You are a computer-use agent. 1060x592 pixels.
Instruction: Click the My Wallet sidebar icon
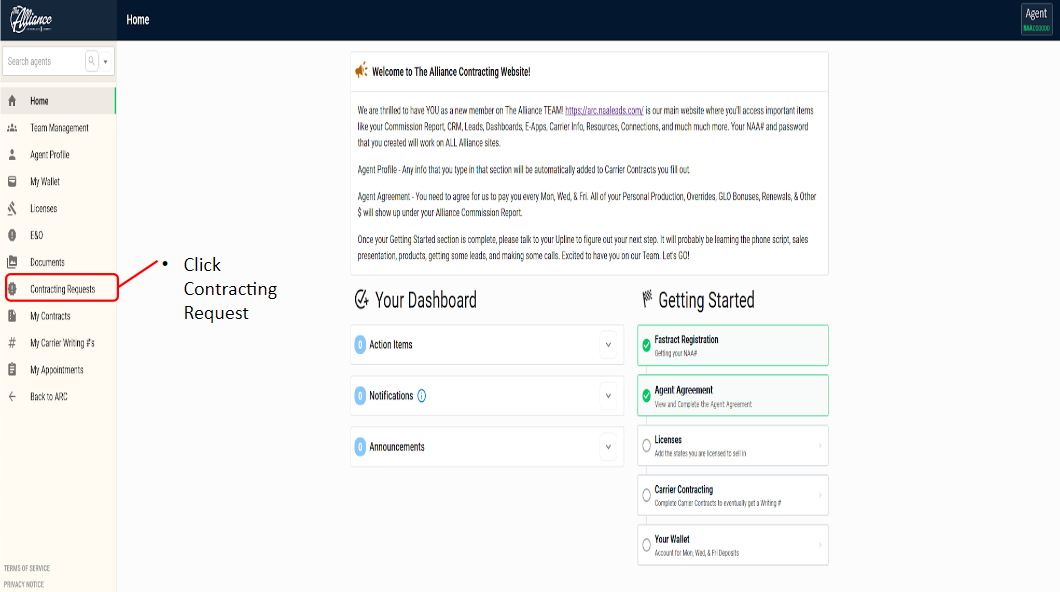click(x=12, y=182)
